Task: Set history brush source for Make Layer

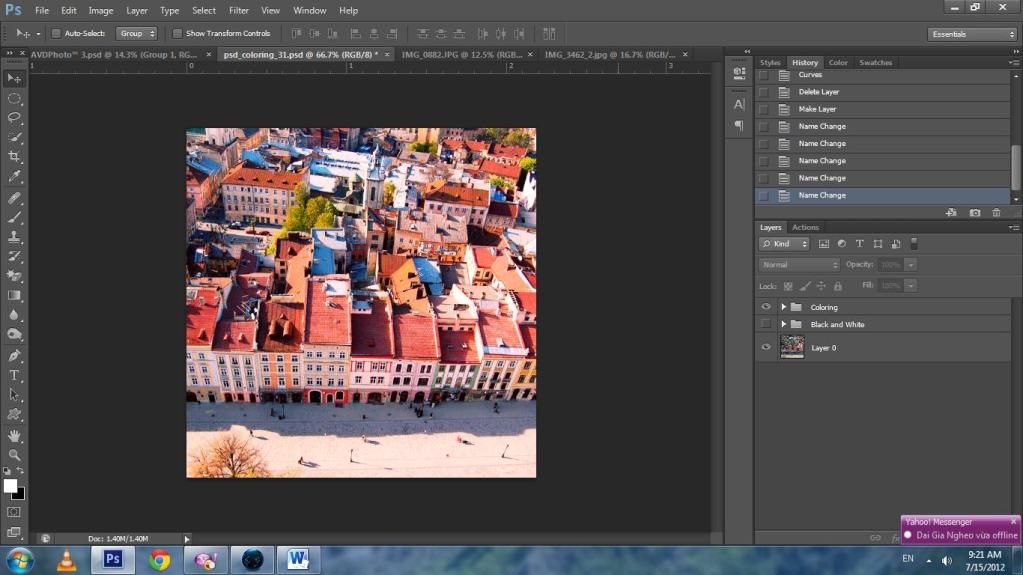Action: coord(763,110)
